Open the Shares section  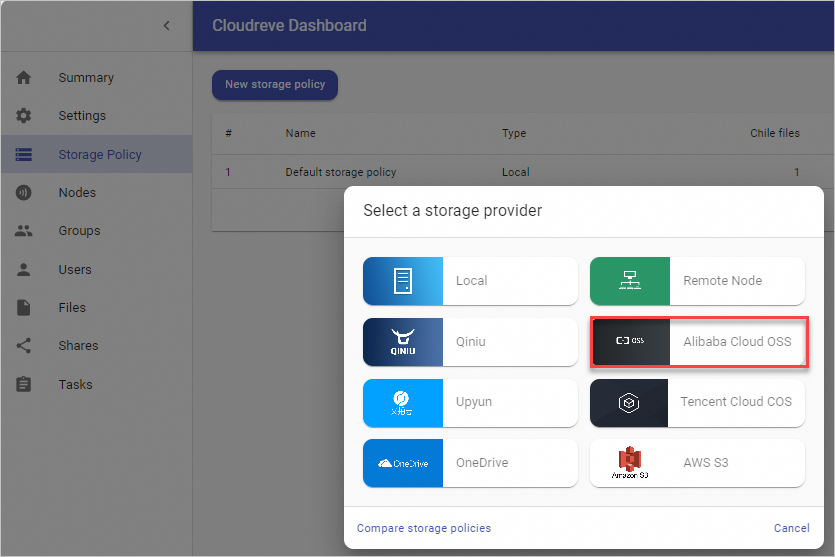click(x=78, y=346)
